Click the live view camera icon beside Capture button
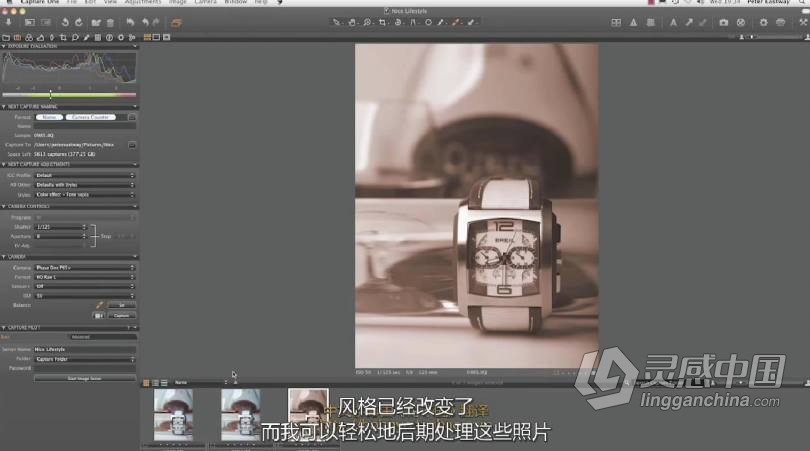 tap(99, 315)
